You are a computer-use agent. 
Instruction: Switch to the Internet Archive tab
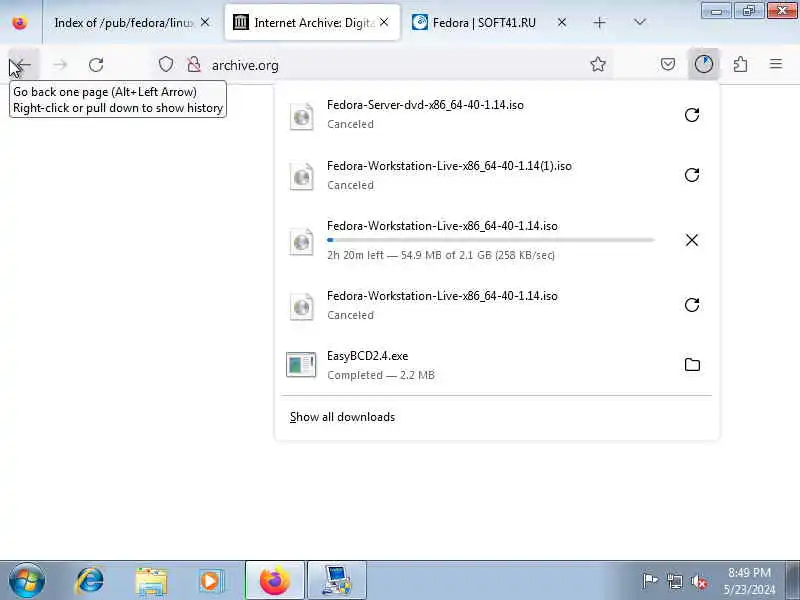click(312, 23)
